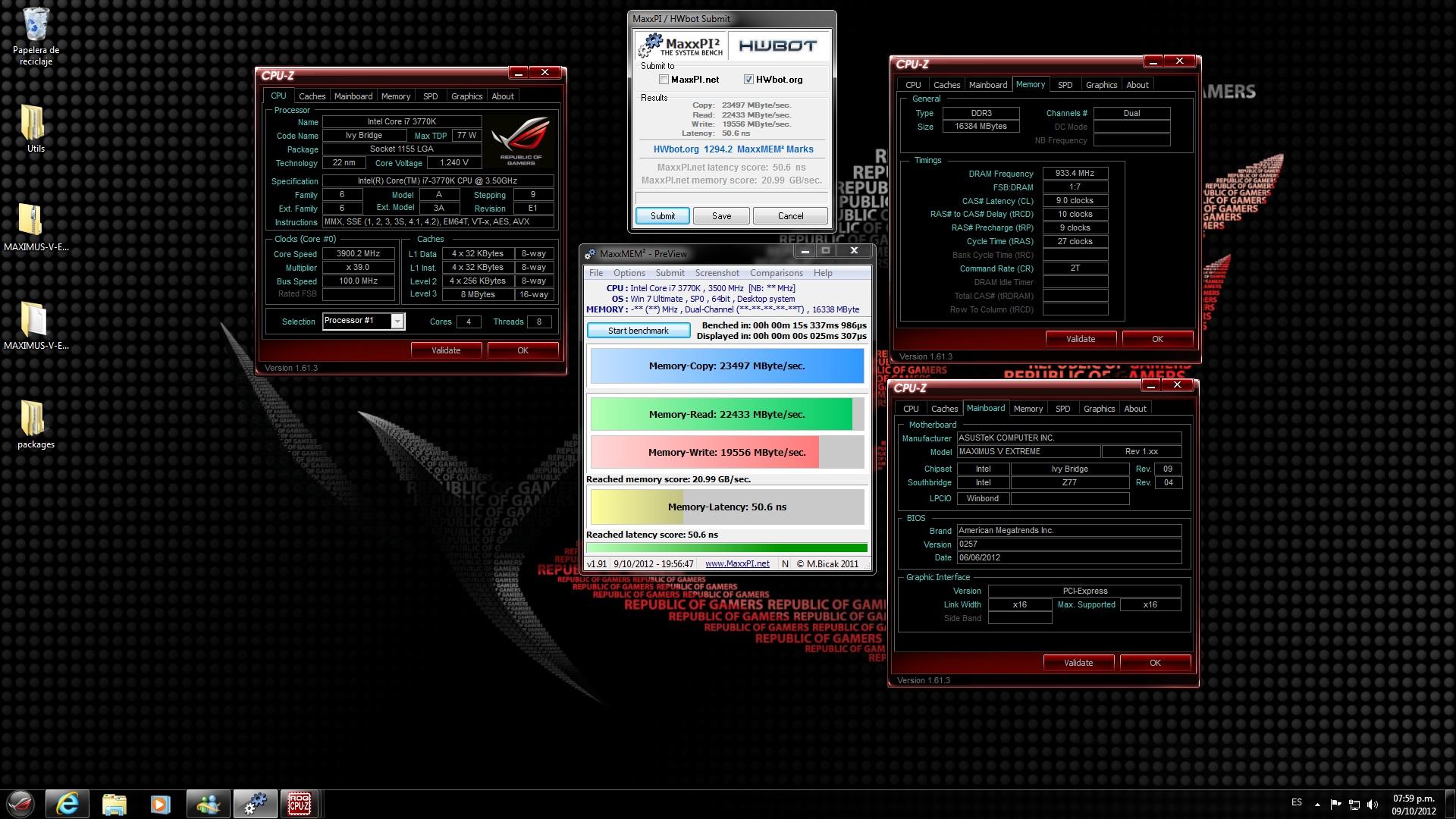1456x819 pixels.
Task: Switch to Graphics tab in Memory window
Action: pos(1101,85)
